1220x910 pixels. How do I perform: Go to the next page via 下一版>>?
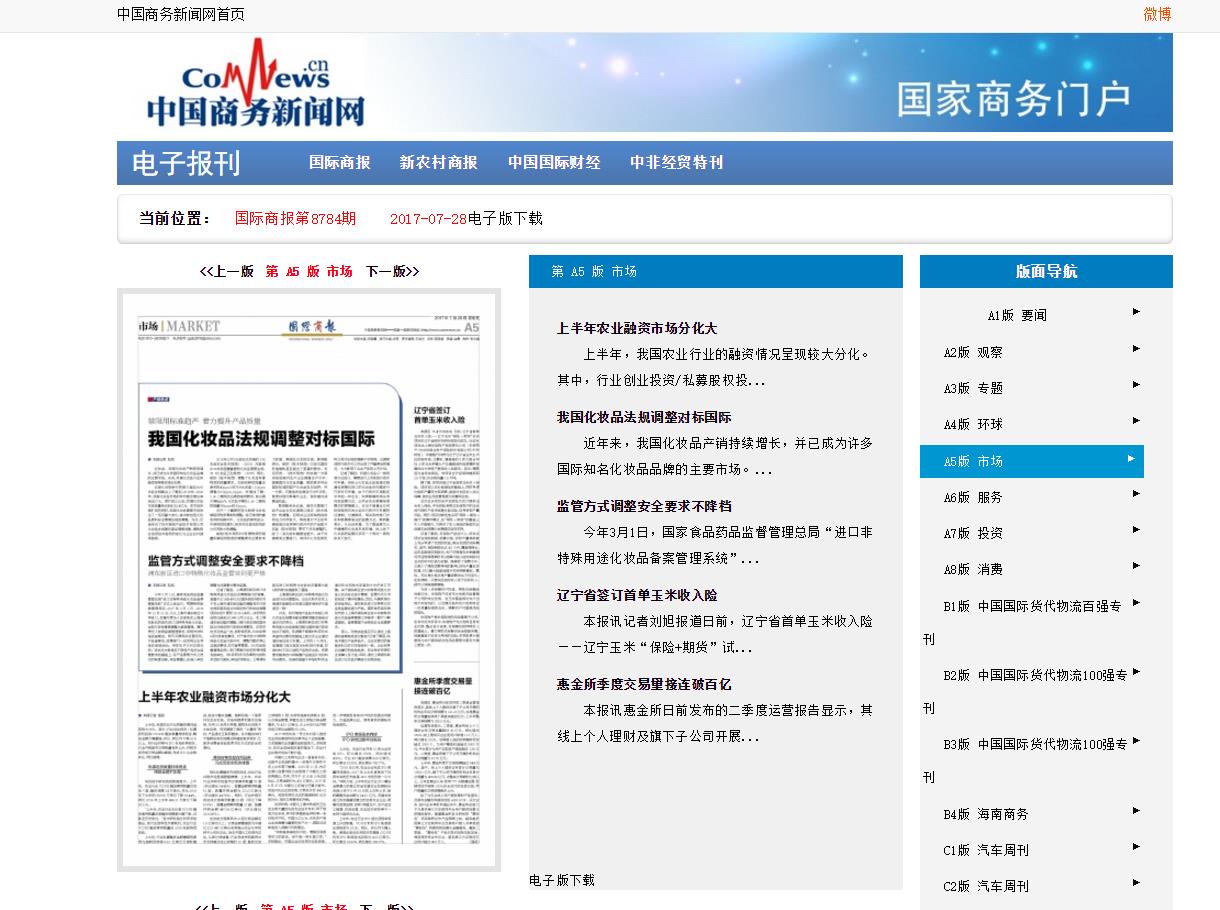(394, 270)
